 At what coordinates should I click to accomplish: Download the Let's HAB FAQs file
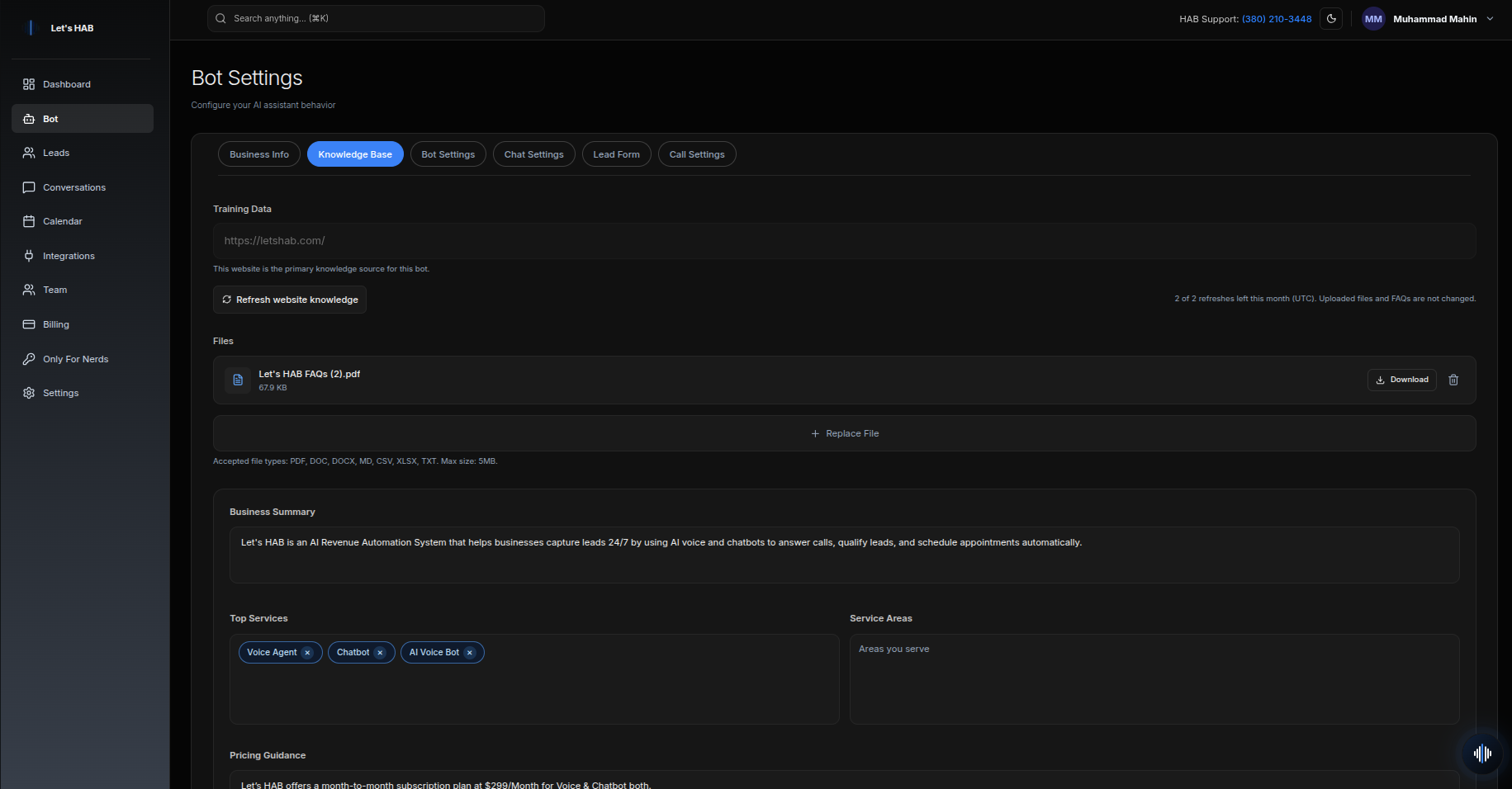tap(1402, 380)
